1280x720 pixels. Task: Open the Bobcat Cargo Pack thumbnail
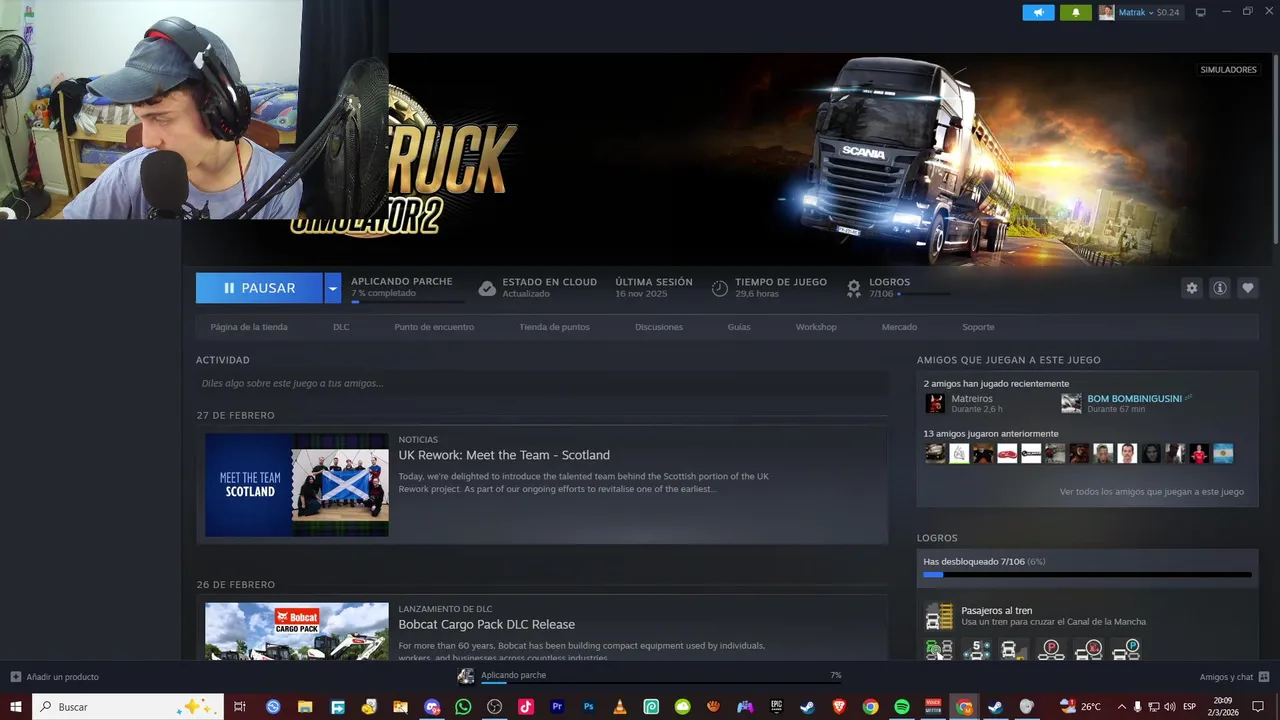point(297,631)
